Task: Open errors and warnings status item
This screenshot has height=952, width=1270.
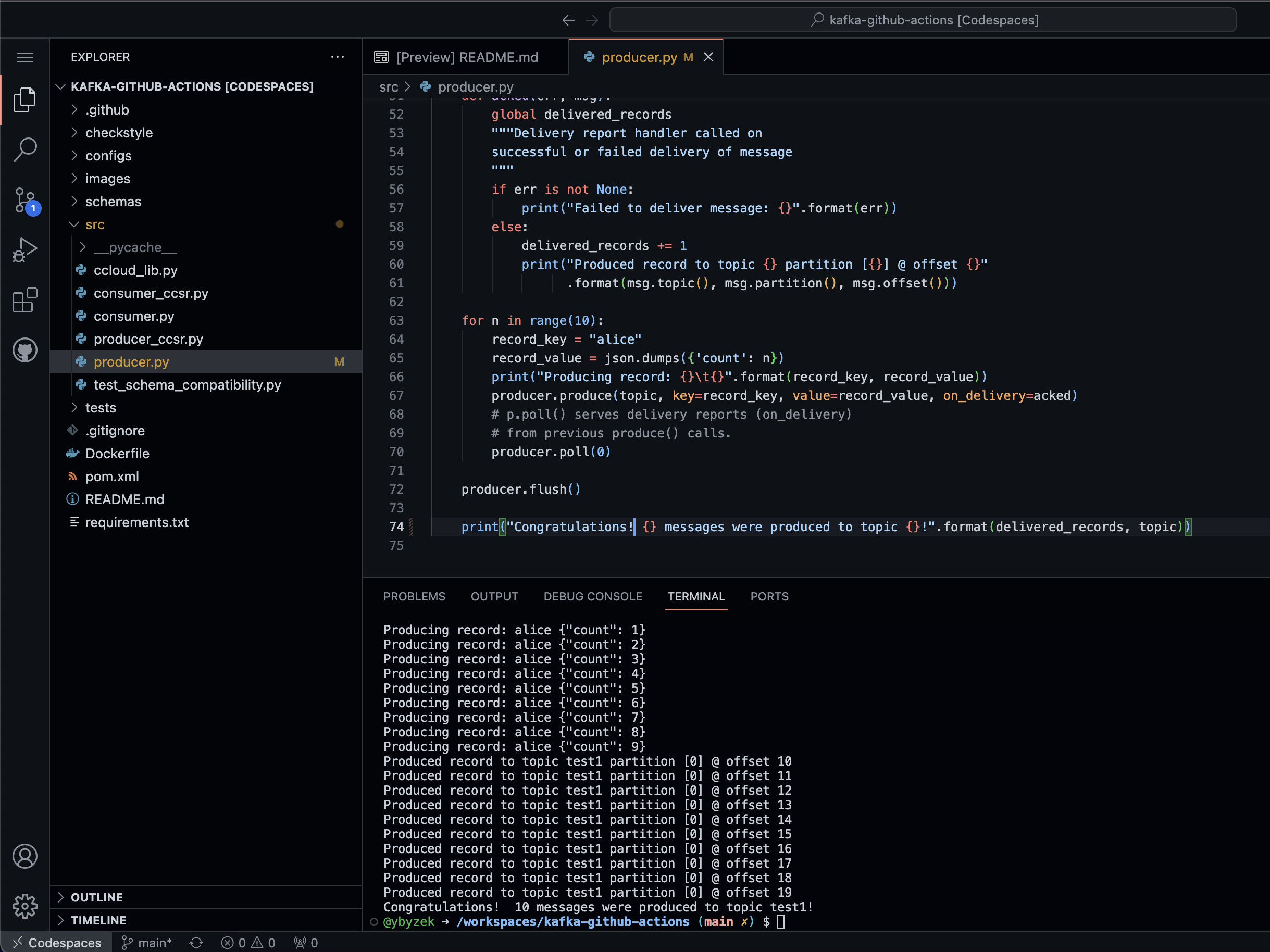Action: (x=248, y=943)
